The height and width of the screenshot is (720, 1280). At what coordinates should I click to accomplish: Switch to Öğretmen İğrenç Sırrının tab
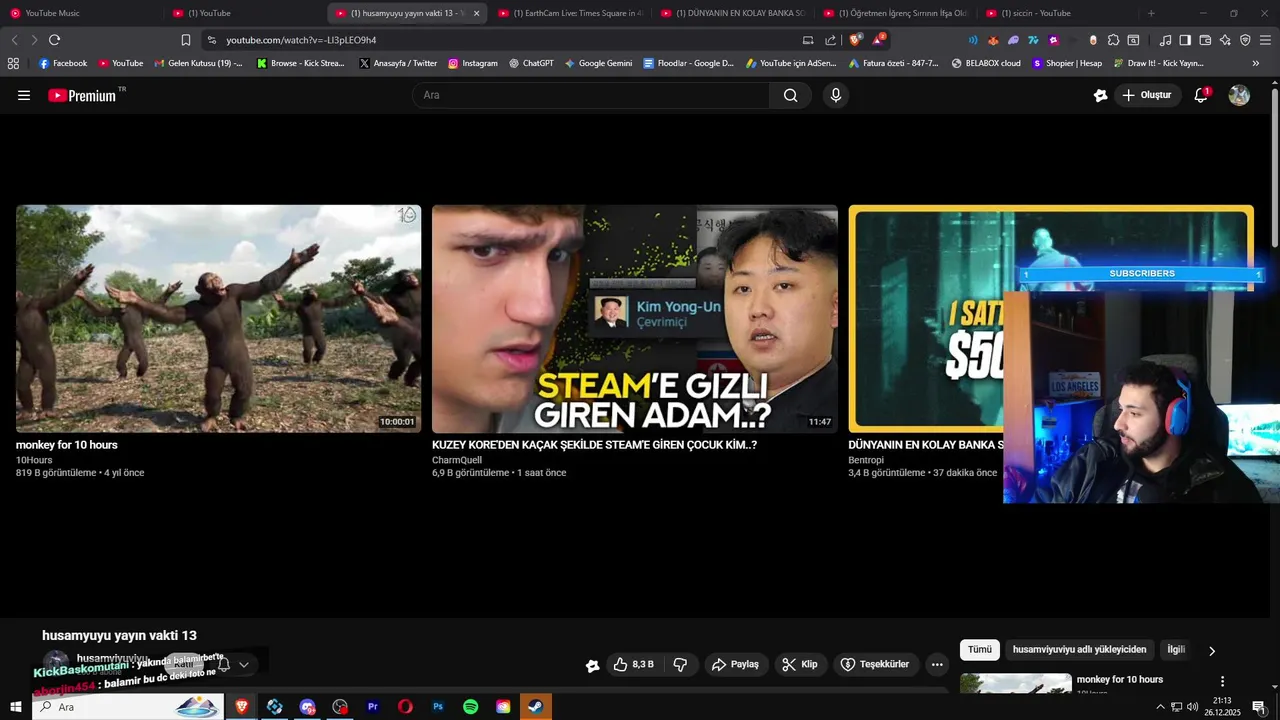click(x=897, y=13)
